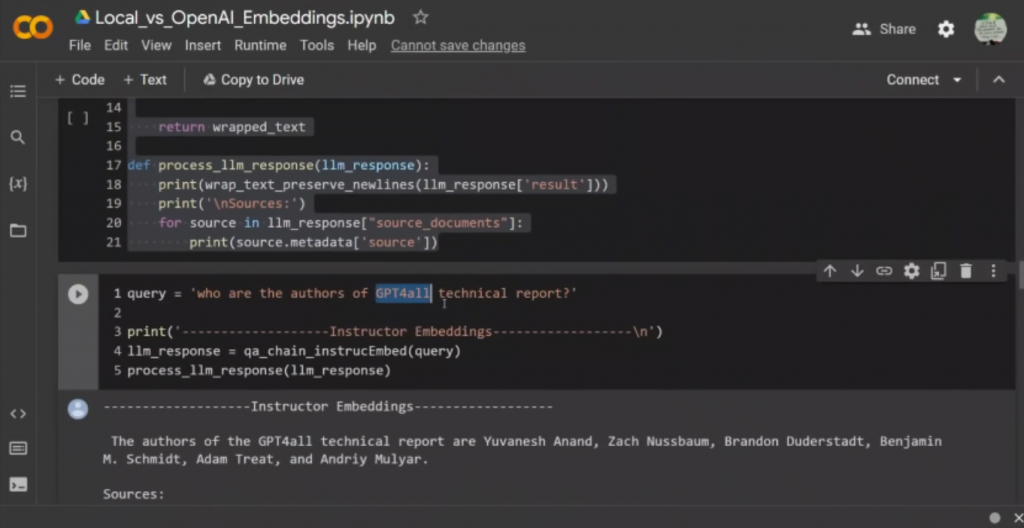Click the status dot in bottom bar
Screen dimensions: 1024x528
995,517
